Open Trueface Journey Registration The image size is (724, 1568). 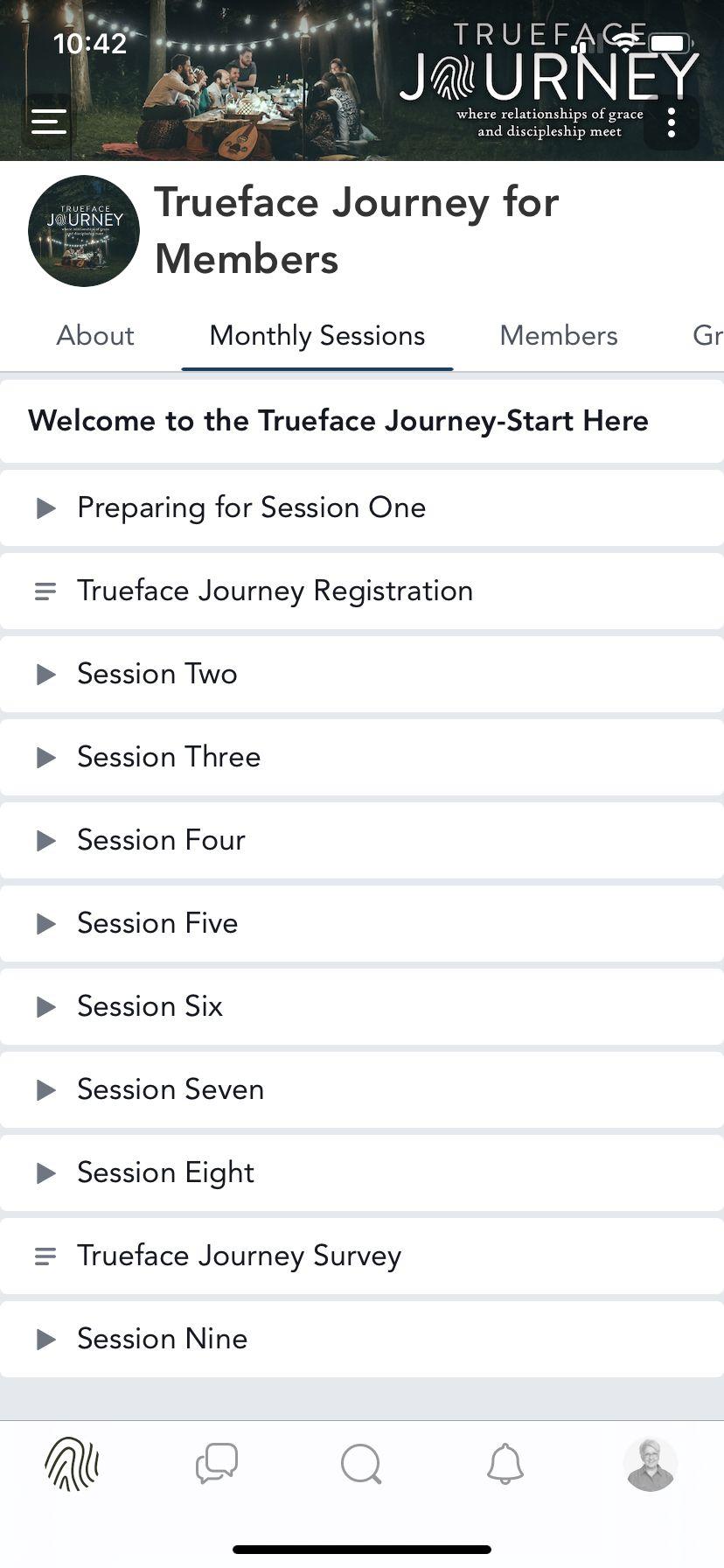(275, 591)
